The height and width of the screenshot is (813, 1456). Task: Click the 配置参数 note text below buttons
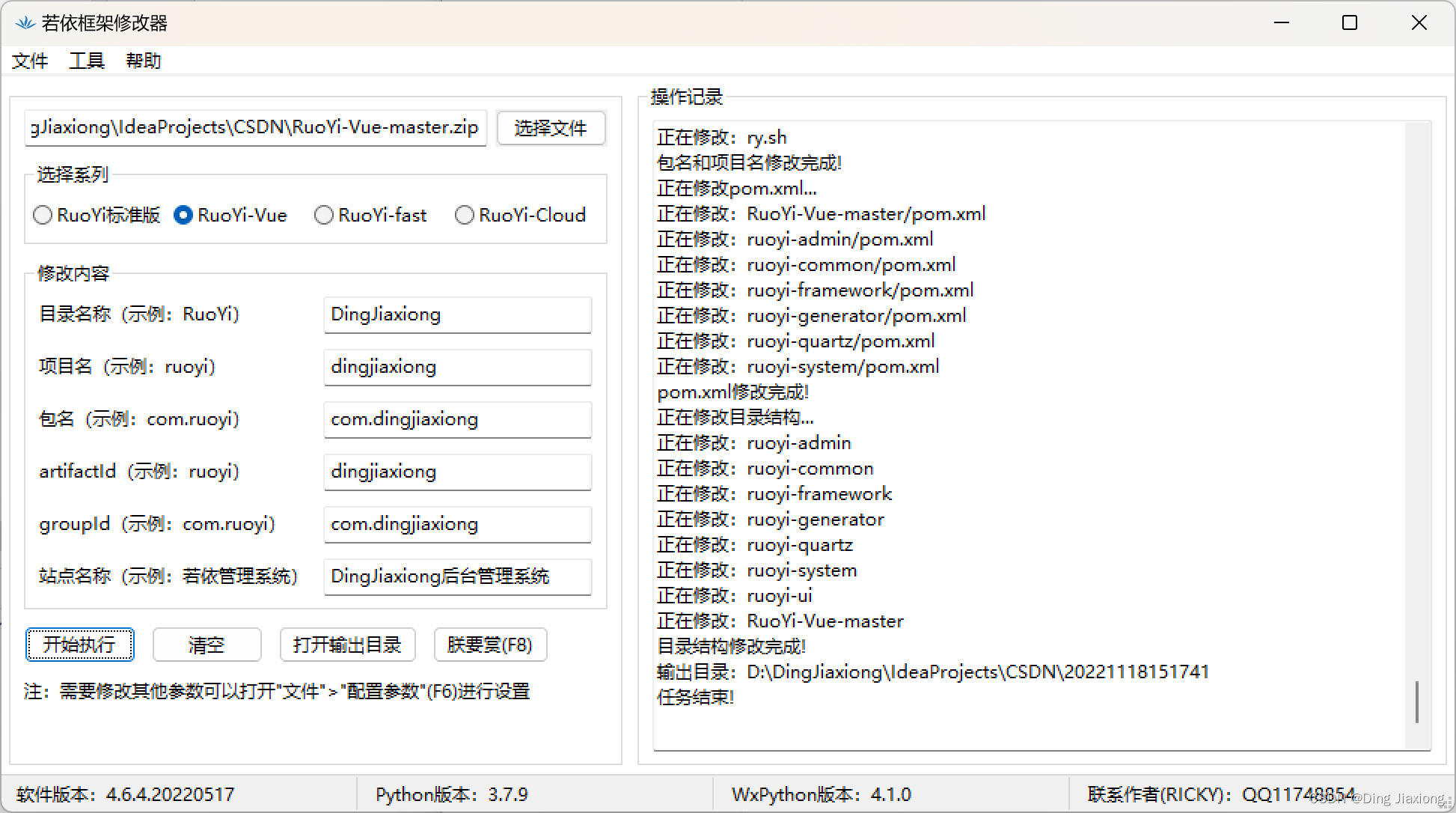coord(277,691)
